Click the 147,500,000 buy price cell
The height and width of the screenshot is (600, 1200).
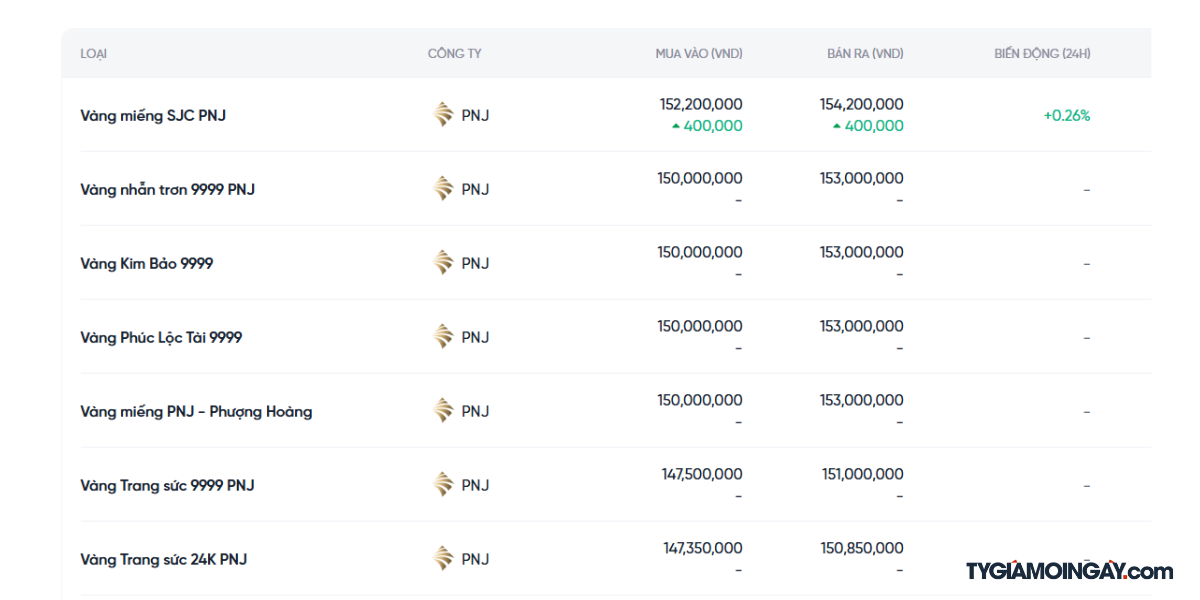701,474
